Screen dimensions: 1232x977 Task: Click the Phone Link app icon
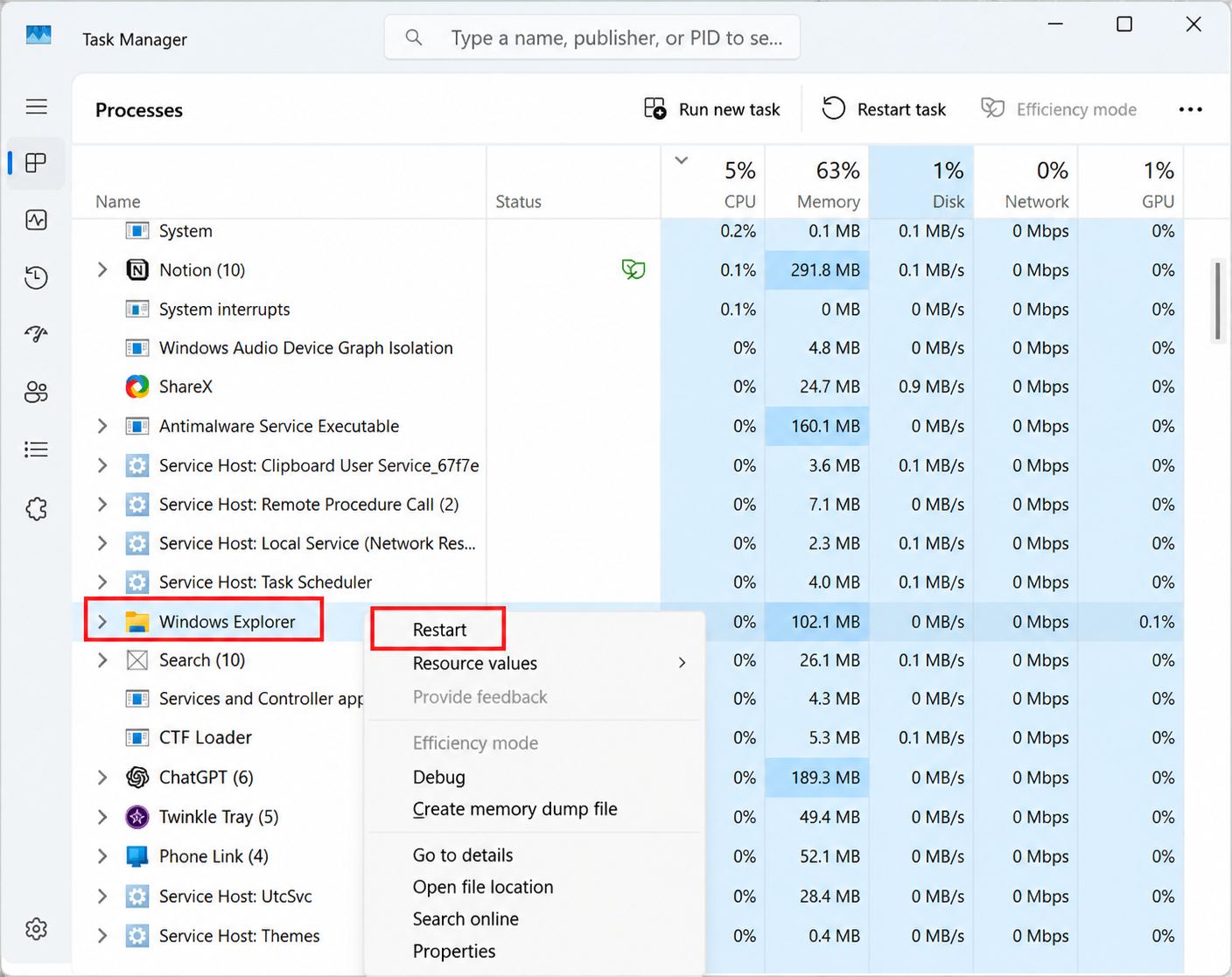click(137, 856)
